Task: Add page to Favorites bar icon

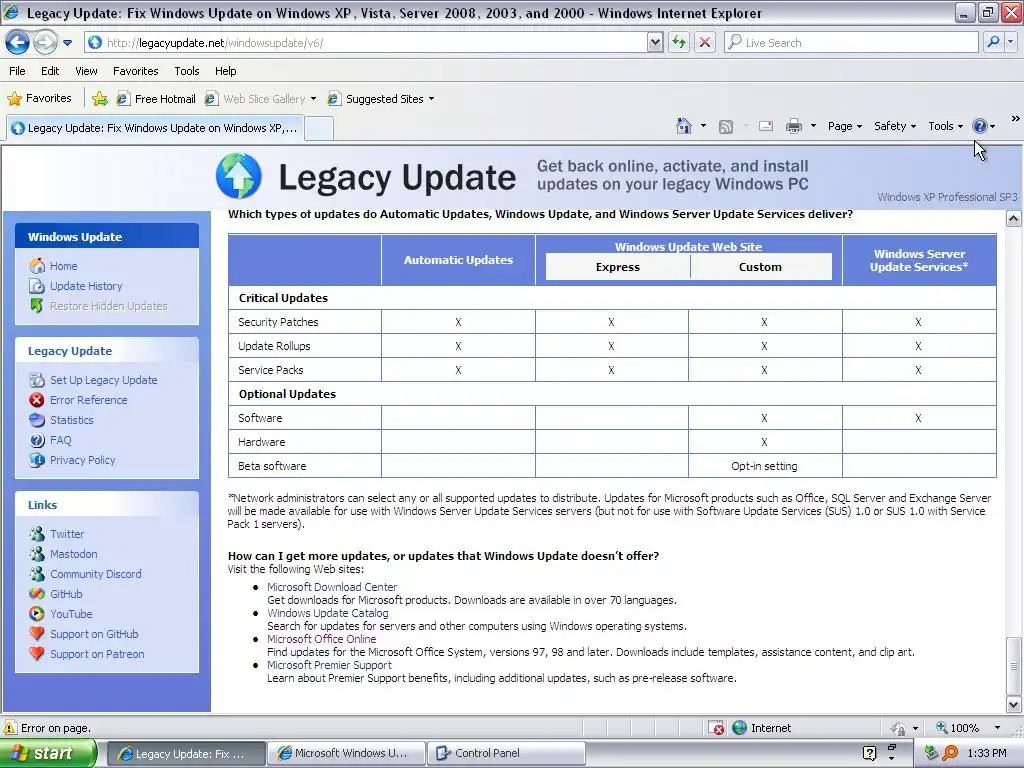Action: click(x=100, y=99)
